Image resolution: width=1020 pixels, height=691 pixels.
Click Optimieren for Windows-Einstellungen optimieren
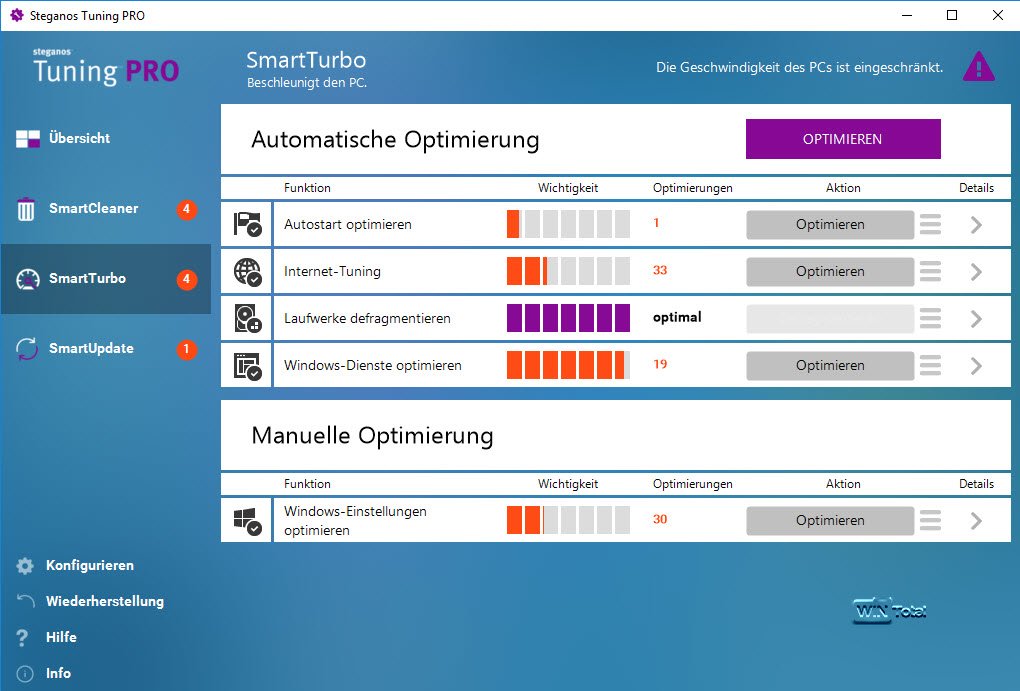[x=830, y=521]
